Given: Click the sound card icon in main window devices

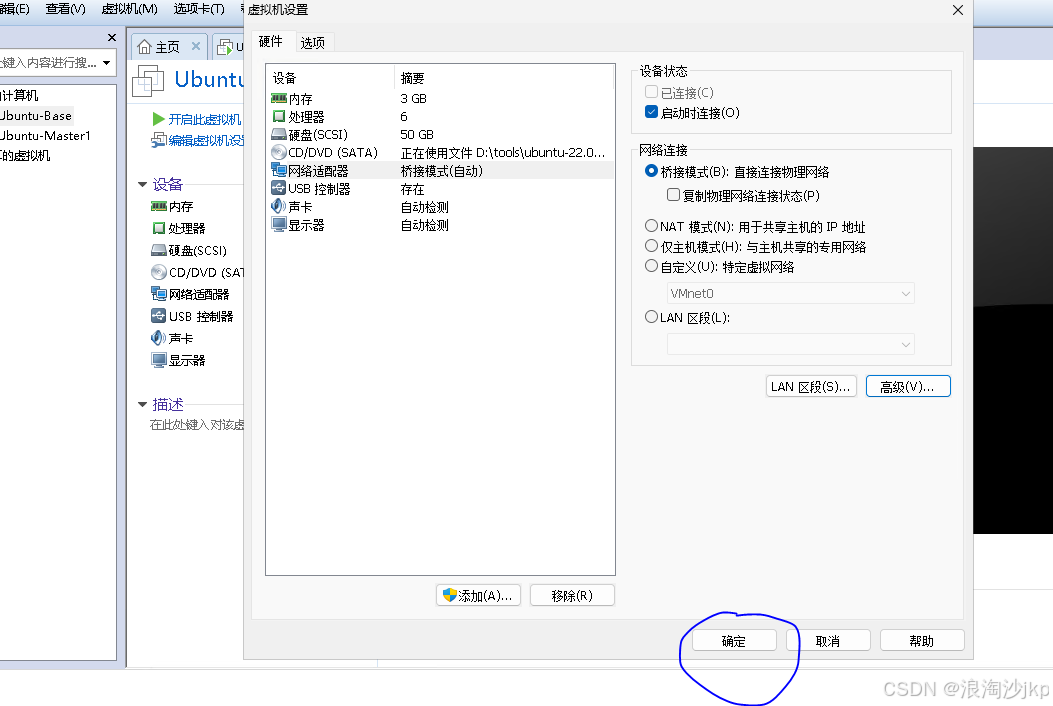Looking at the screenshot, I should 159,338.
